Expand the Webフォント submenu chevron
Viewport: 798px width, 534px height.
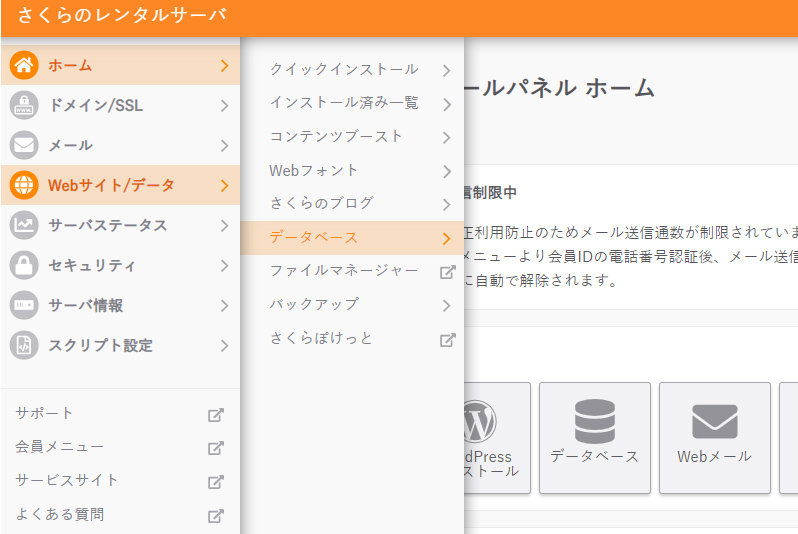point(446,172)
